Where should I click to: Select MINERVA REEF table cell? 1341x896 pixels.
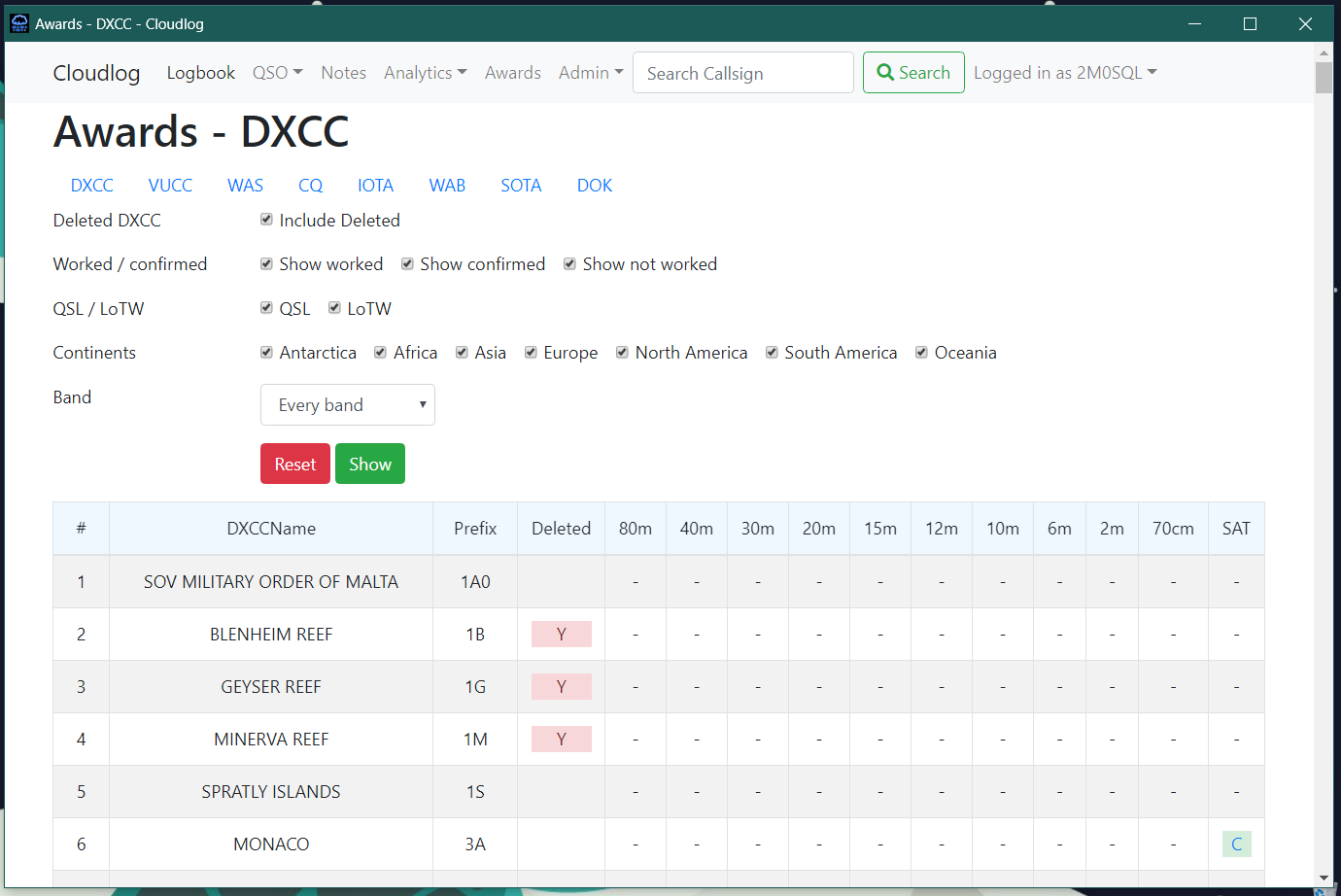click(x=271, y=740)
